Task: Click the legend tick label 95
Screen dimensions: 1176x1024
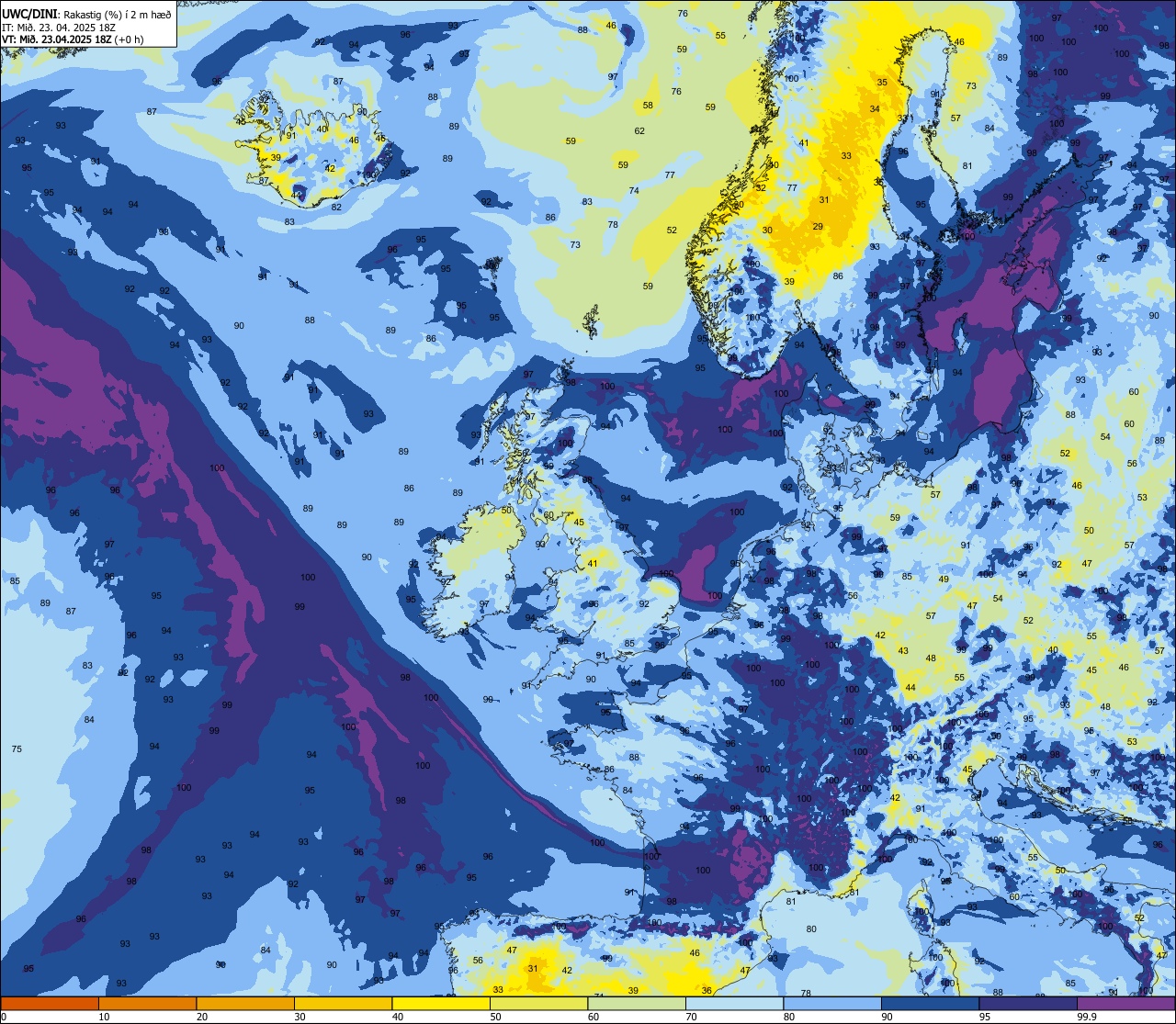Action: tap(985, 1017)
